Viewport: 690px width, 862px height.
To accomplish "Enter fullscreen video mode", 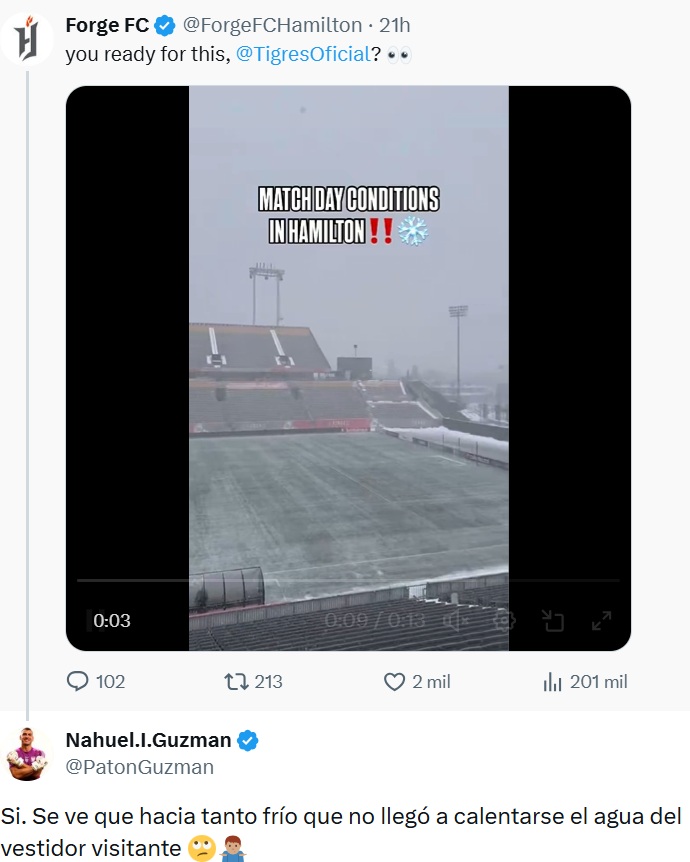I will click(x=601, y=620).
